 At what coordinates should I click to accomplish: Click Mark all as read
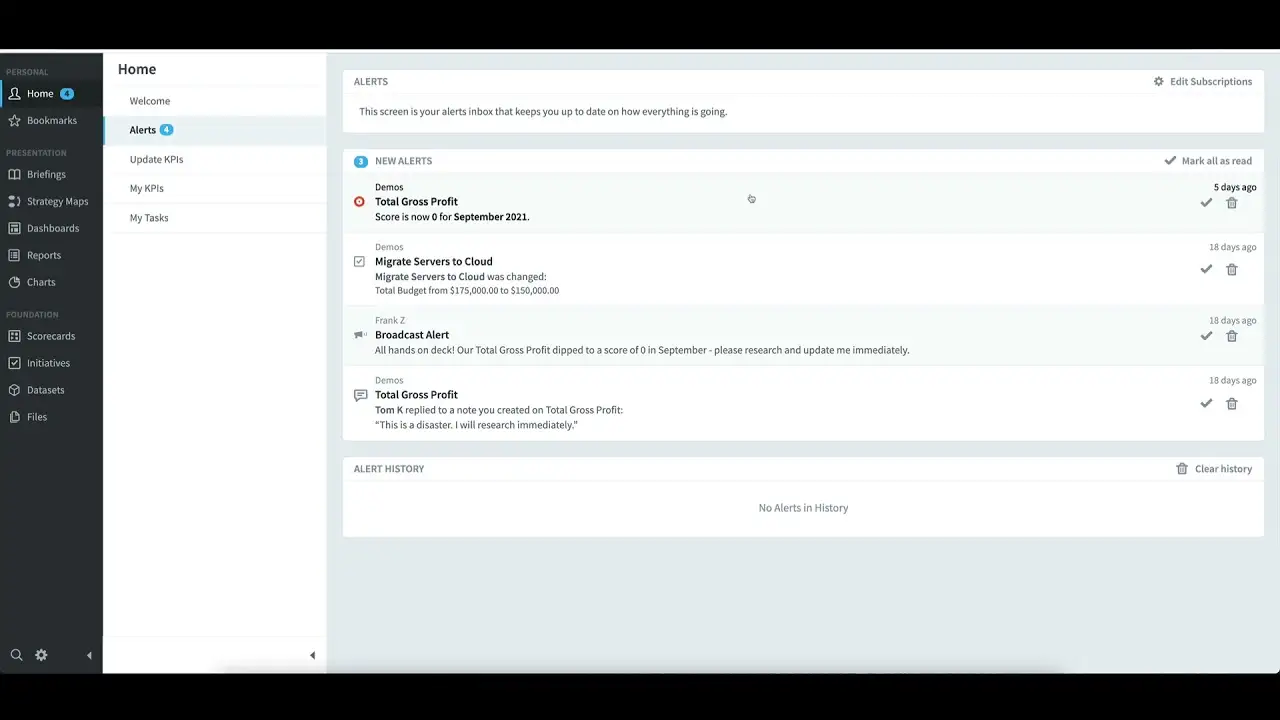(x=1208, y=161)
